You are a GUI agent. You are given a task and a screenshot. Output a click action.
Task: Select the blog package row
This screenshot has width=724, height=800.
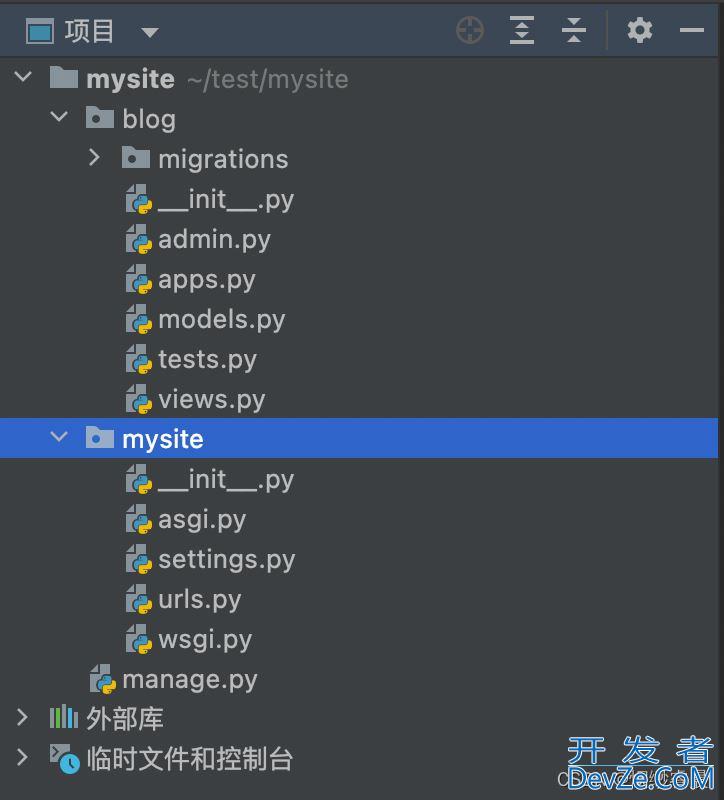coord(359,119)
